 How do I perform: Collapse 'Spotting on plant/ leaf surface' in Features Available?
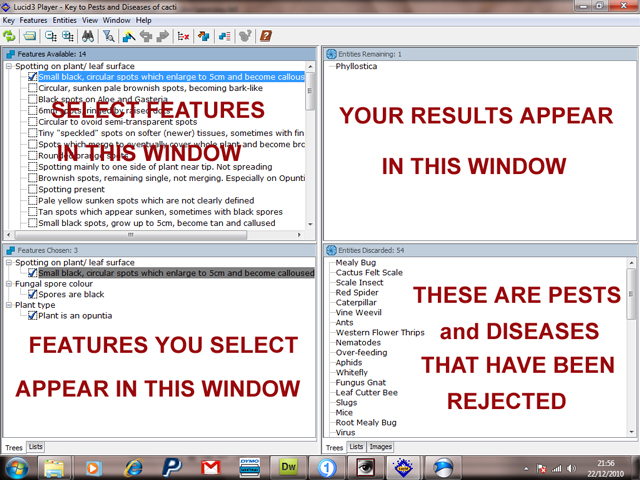(9, 66)
